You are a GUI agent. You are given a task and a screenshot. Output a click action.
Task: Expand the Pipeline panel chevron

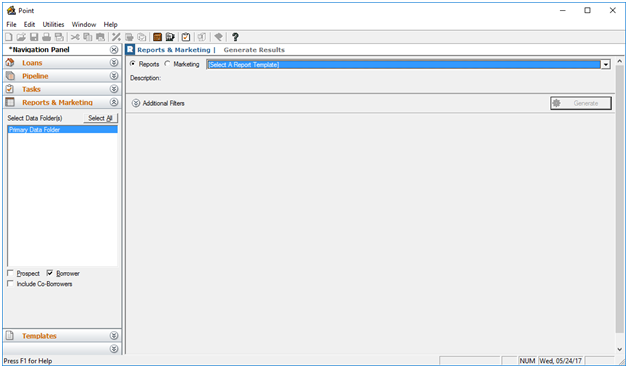click(x=114, y=76)
